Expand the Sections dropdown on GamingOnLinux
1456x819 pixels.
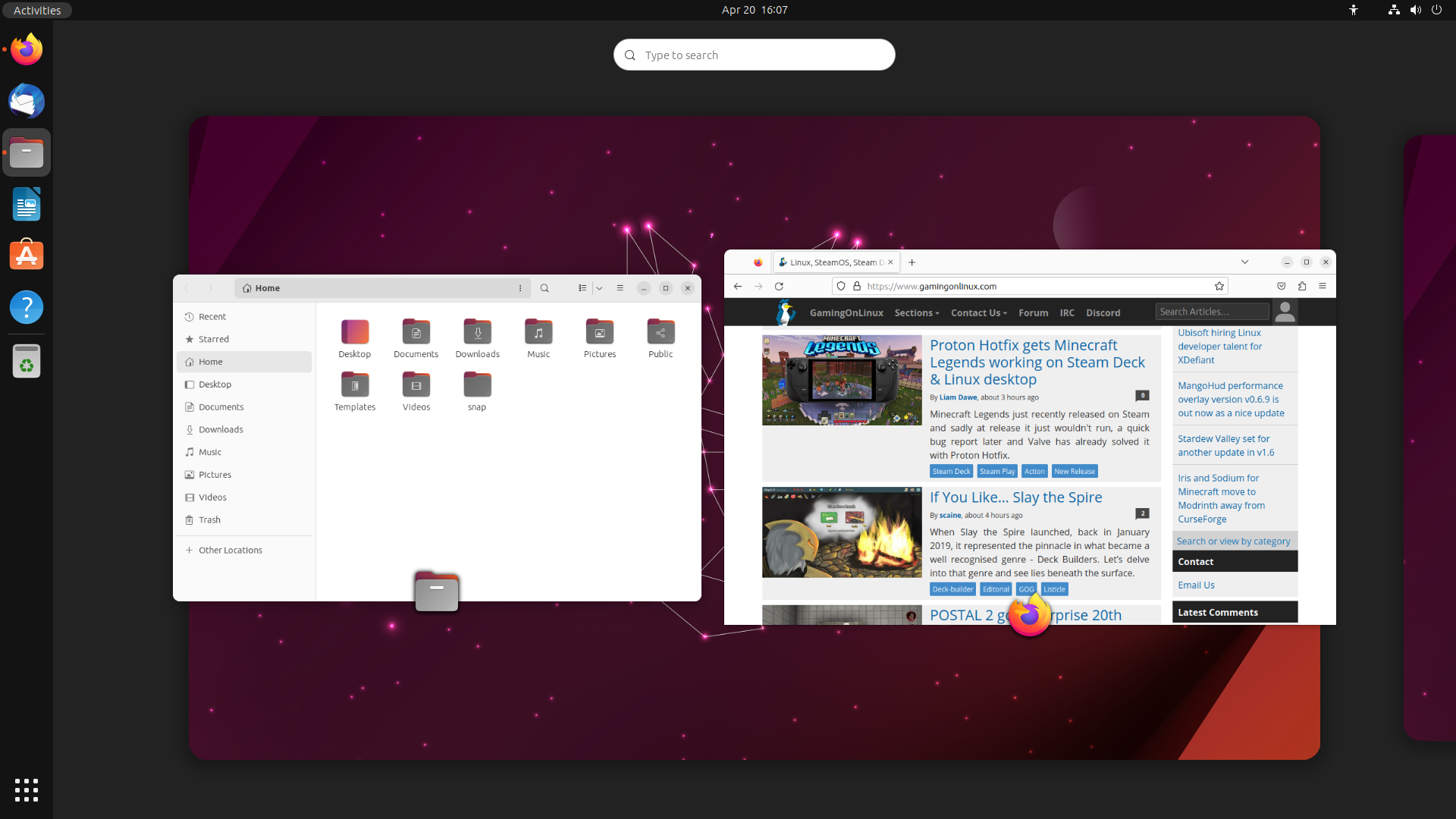(916, 312)
